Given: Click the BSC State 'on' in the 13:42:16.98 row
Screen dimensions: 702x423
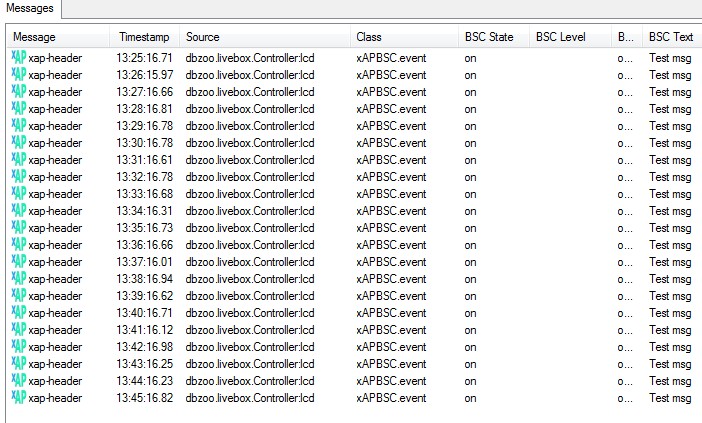Looking at the screenshot, I should point(470,347).
